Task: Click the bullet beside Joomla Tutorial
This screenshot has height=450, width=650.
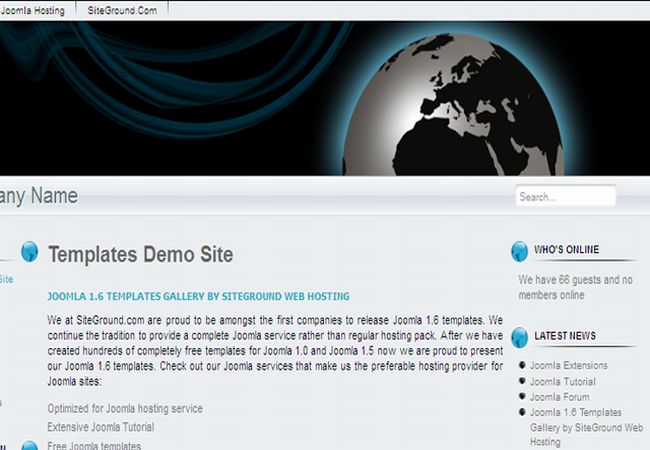Action: 522,381
